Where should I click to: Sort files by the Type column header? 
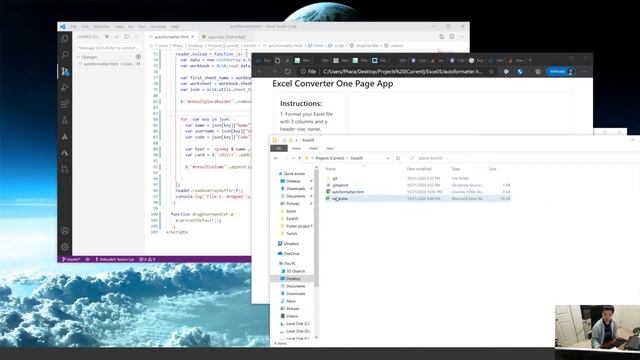[456, 169]
